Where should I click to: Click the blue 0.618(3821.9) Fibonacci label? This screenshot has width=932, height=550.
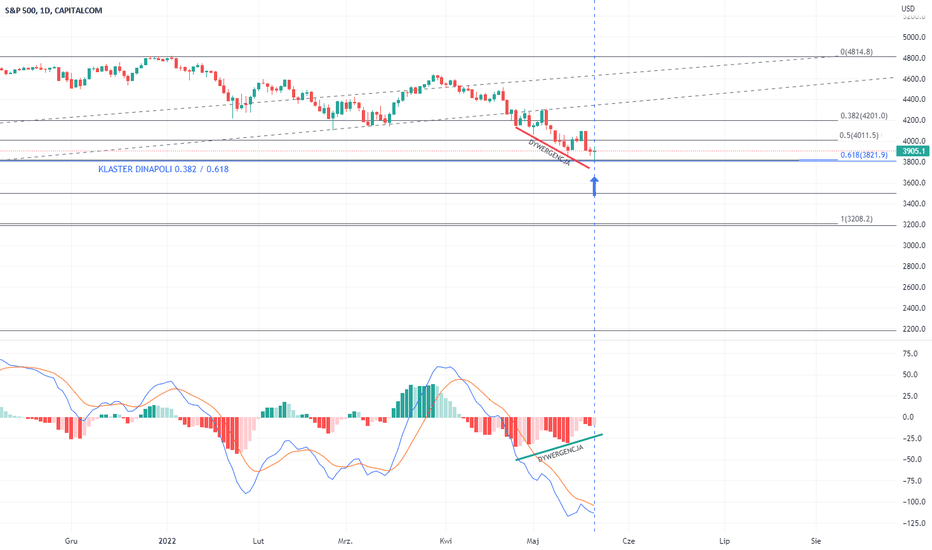(x=864, y=155)
